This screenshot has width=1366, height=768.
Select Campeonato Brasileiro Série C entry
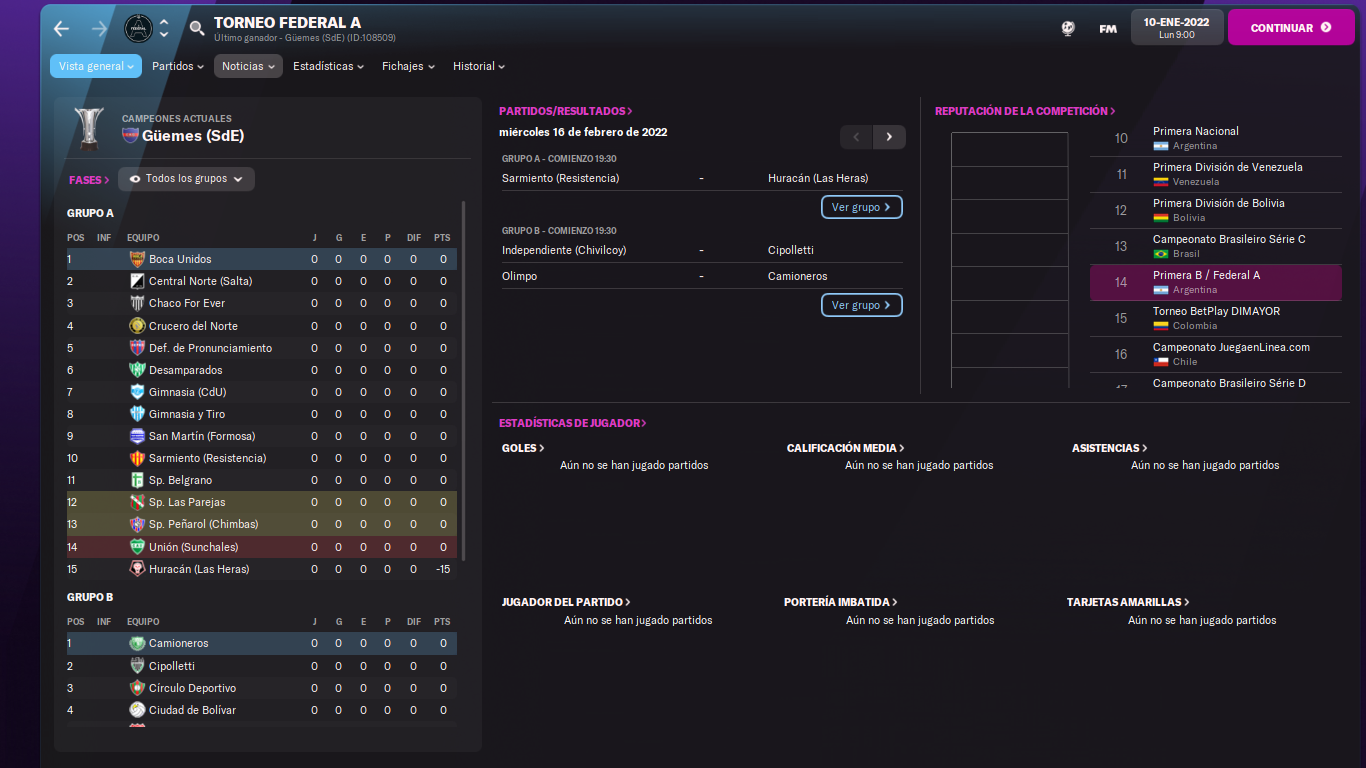[1216, 246]
